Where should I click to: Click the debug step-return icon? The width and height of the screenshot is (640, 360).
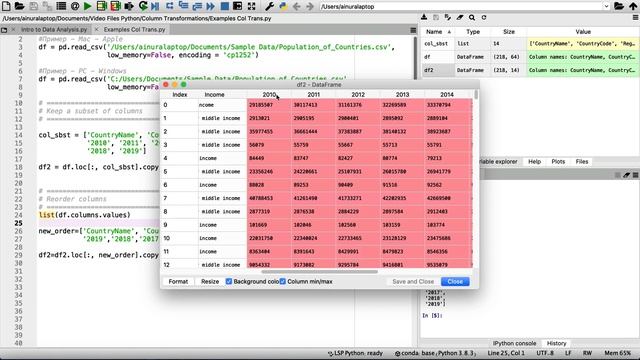[197, 6]
